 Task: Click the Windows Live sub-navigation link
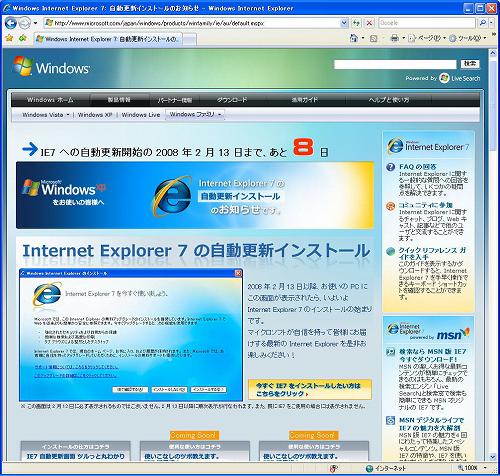tap(141, 115)
